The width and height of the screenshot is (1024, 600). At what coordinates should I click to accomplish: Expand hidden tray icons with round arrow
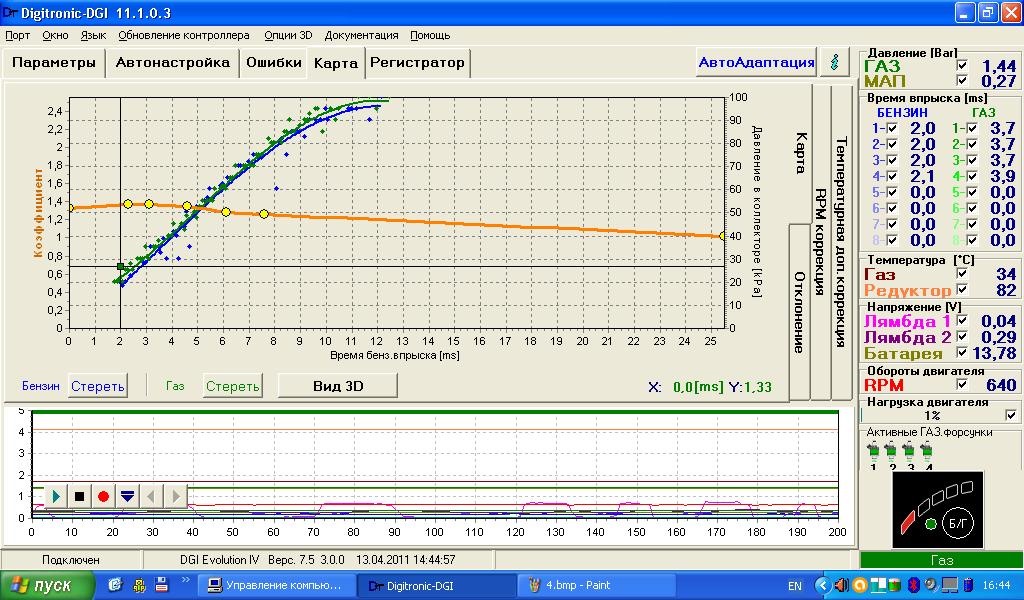(x=823, y=585)
